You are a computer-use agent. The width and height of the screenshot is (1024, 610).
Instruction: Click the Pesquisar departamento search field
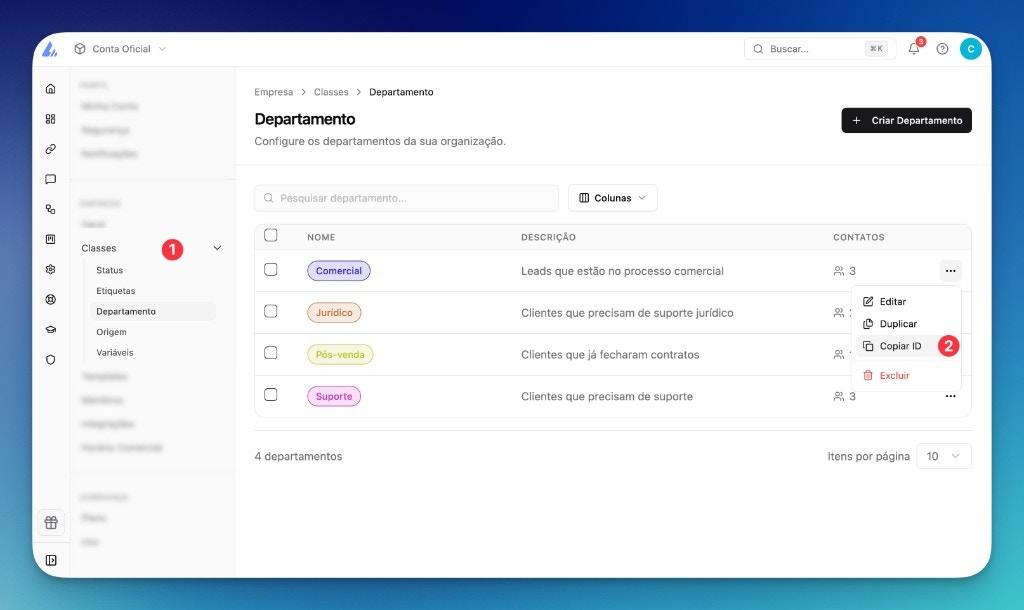[x=406, y=198]
